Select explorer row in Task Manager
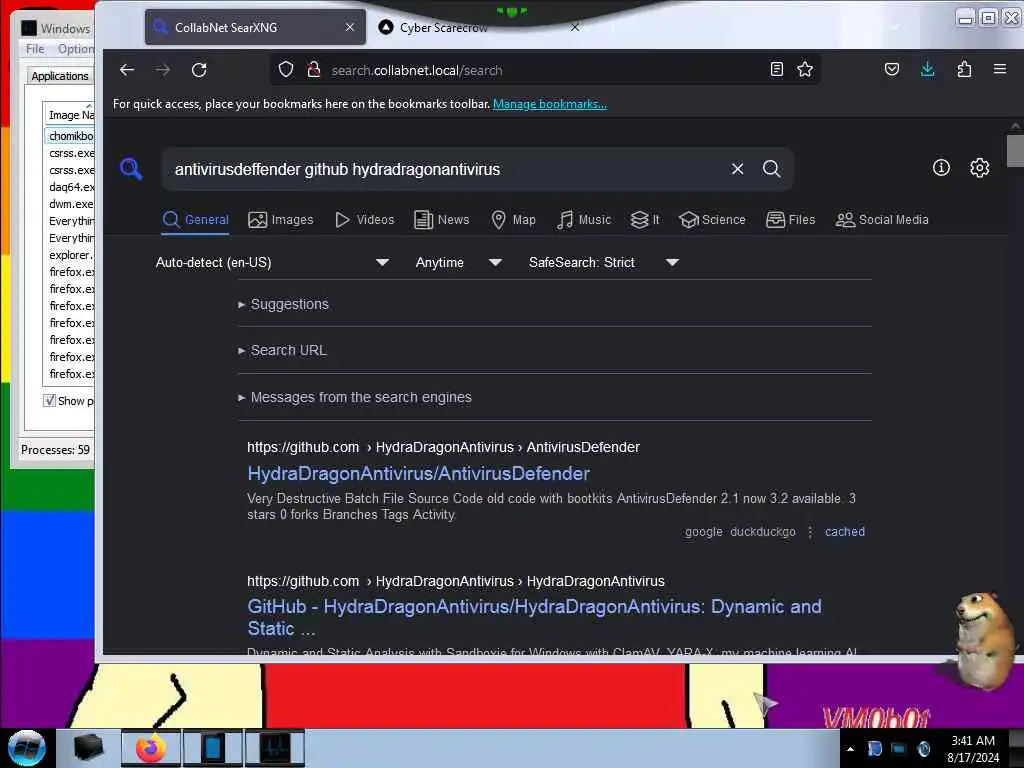1024x768 pixels. [x=71, y=255]
